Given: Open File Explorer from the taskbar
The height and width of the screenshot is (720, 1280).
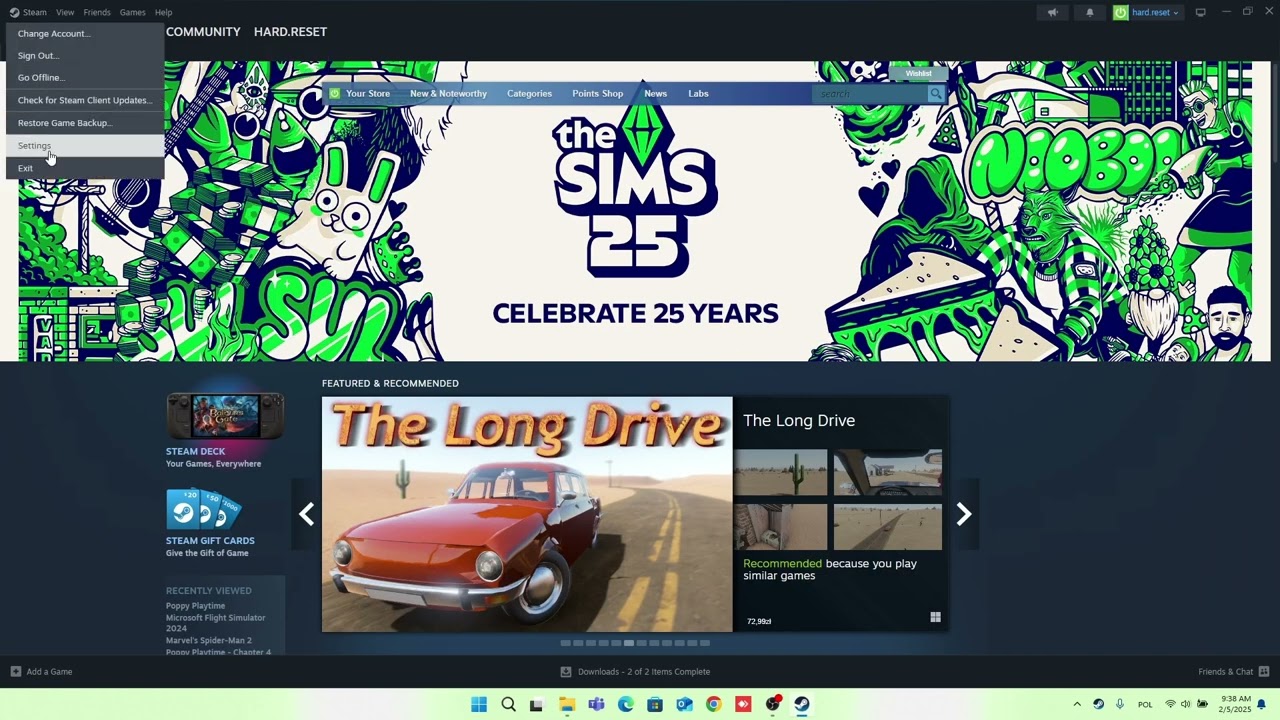Looking at the screenshot, I should 567,704.
